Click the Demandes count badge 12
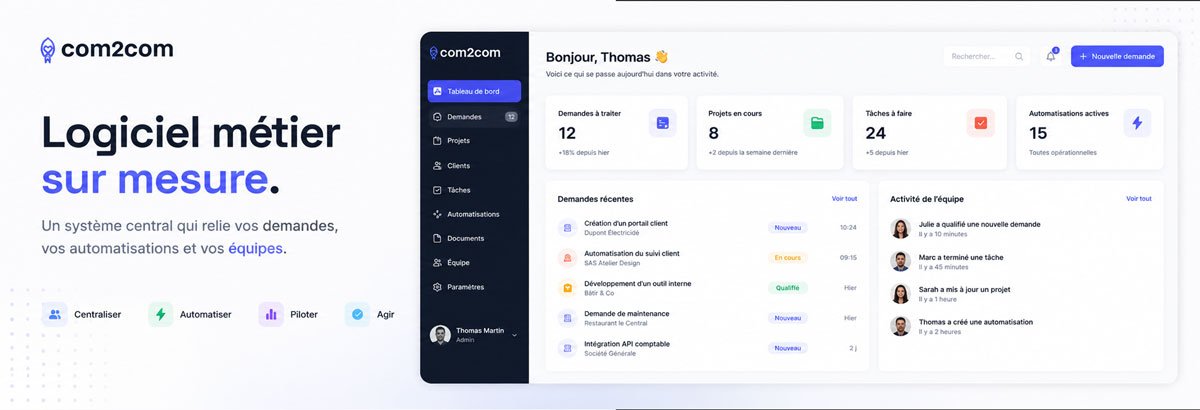This screenshot has width=1200, height=410. point(511,117)
